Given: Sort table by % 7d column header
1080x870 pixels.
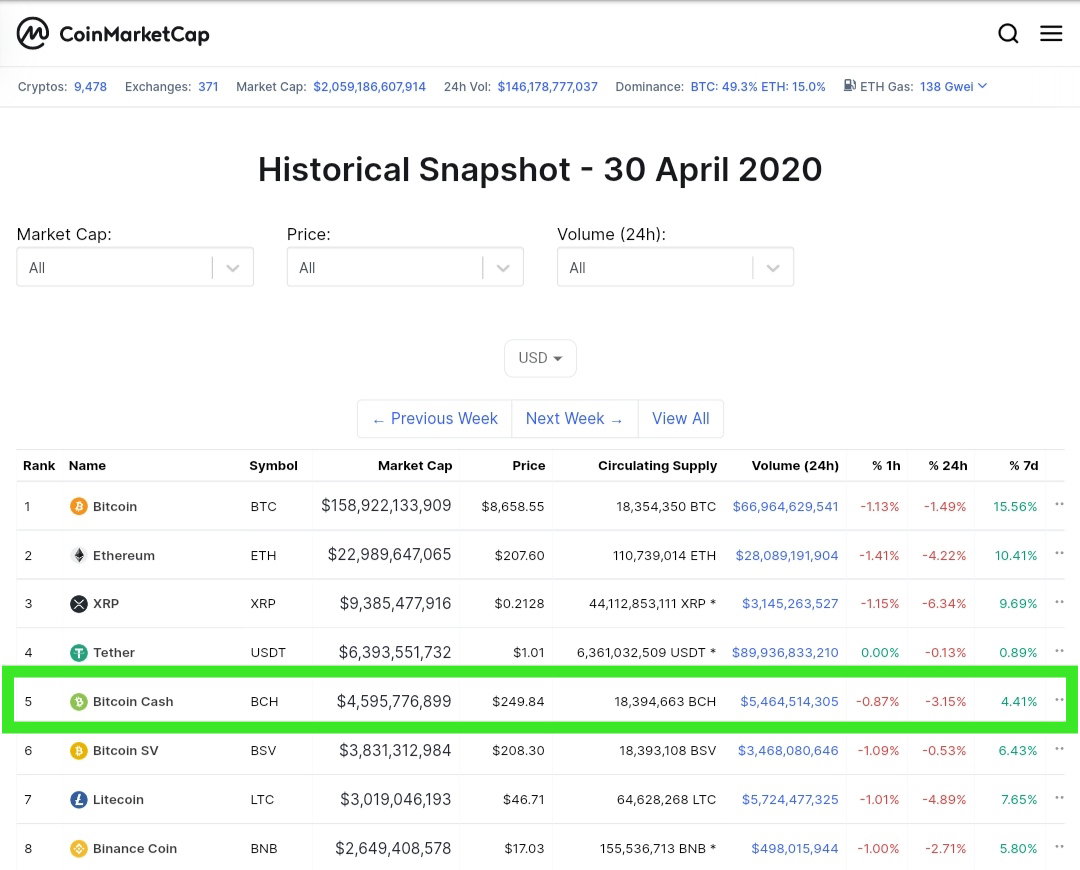Looking at the screenshot, I should [1024, 466].
